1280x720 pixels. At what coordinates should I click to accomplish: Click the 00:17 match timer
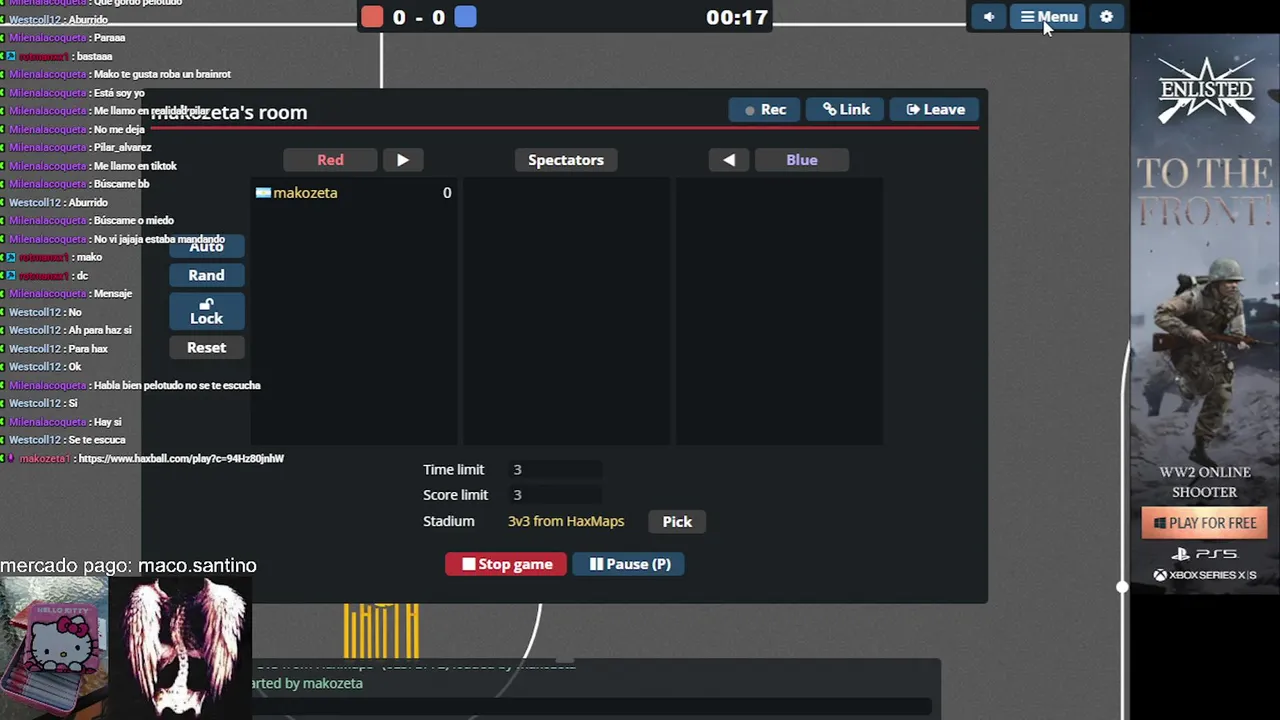point(737,17)
